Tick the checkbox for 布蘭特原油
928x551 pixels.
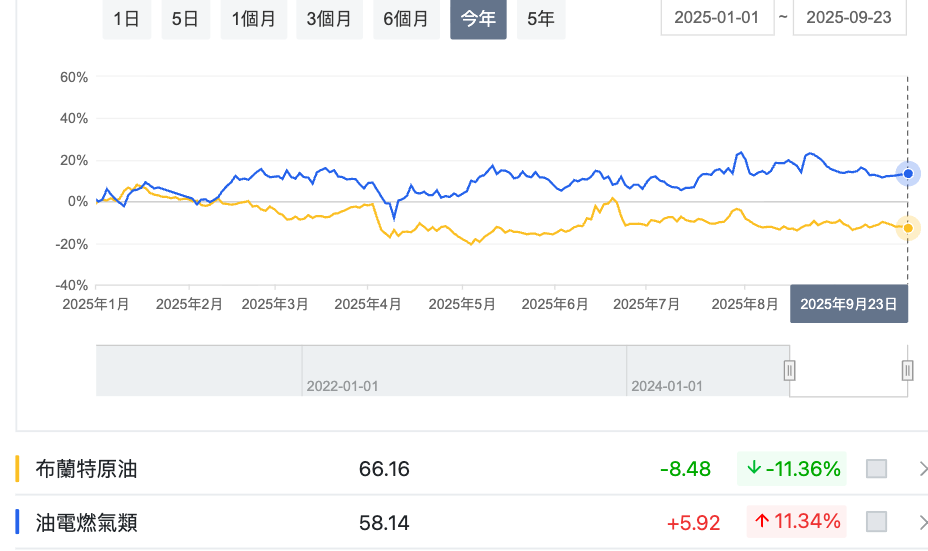point(876,469)
